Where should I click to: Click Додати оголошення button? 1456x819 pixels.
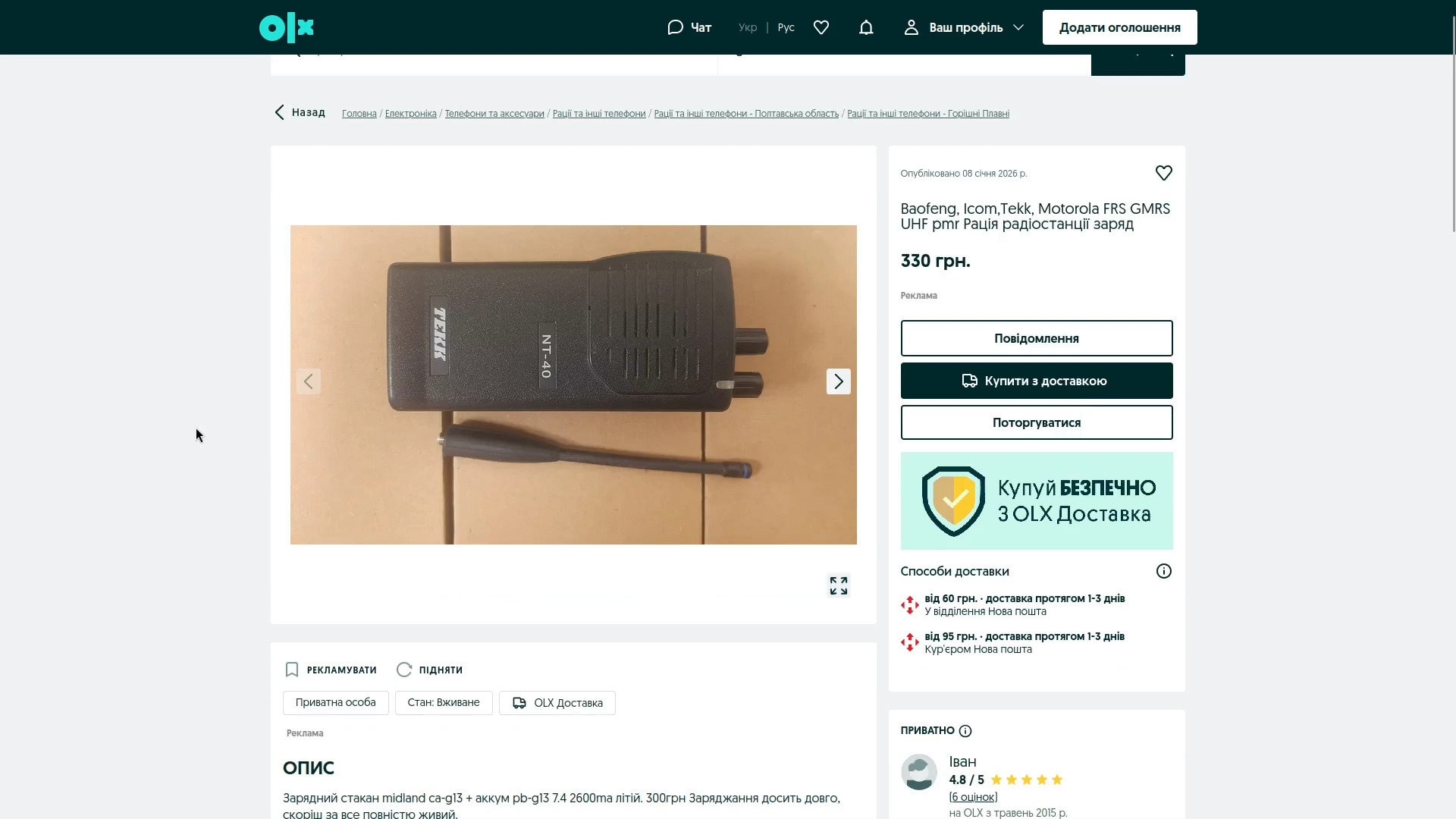(1119, 28)
